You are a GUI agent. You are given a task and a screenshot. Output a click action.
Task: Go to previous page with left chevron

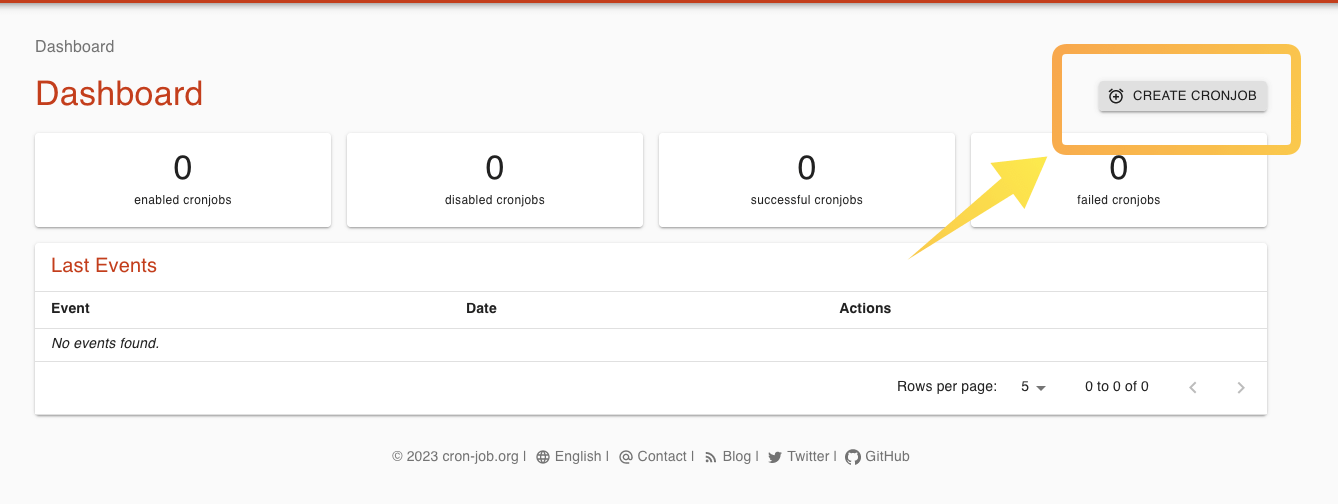tap(1193, 387)
